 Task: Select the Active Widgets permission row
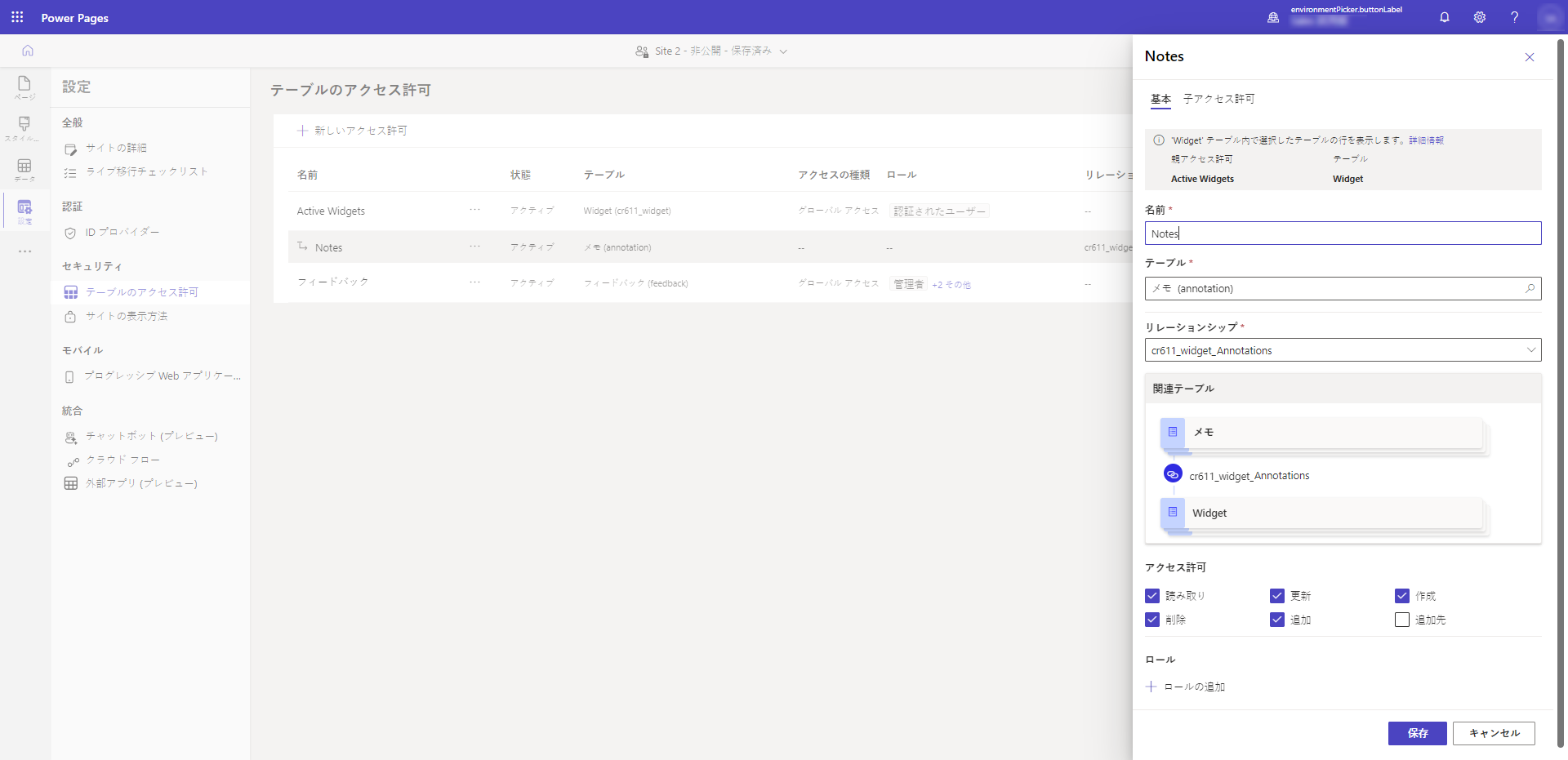[710, 211]
